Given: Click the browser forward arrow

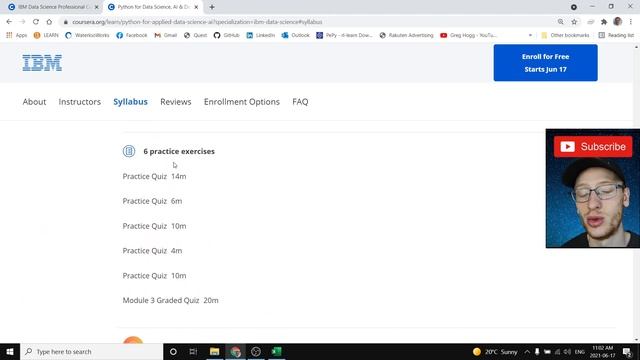Looking at the screenshot, I should pyautogui.click(x=22, y=22).
